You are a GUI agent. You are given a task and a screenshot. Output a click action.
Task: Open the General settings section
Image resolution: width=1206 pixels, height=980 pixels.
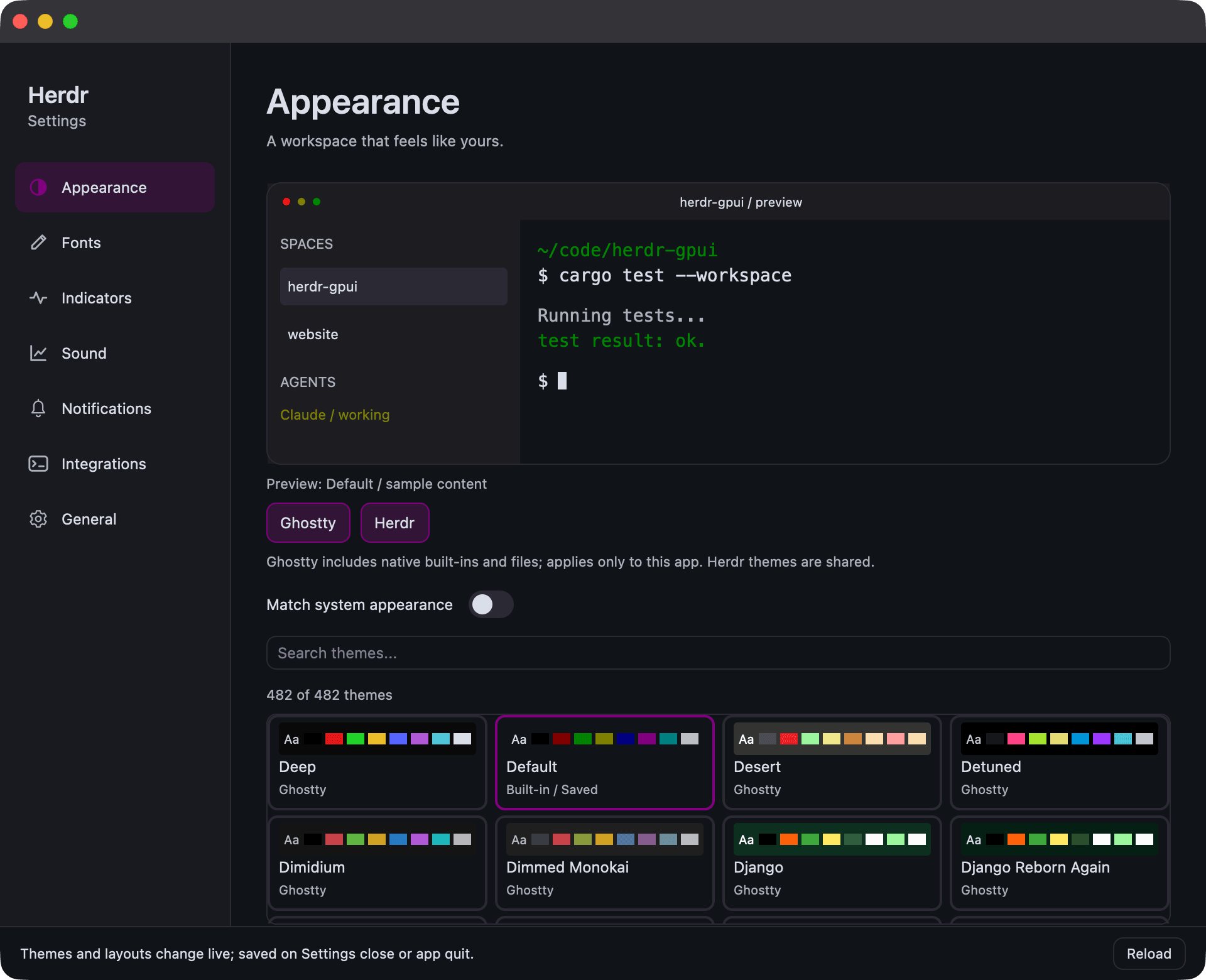pos(115,519)
